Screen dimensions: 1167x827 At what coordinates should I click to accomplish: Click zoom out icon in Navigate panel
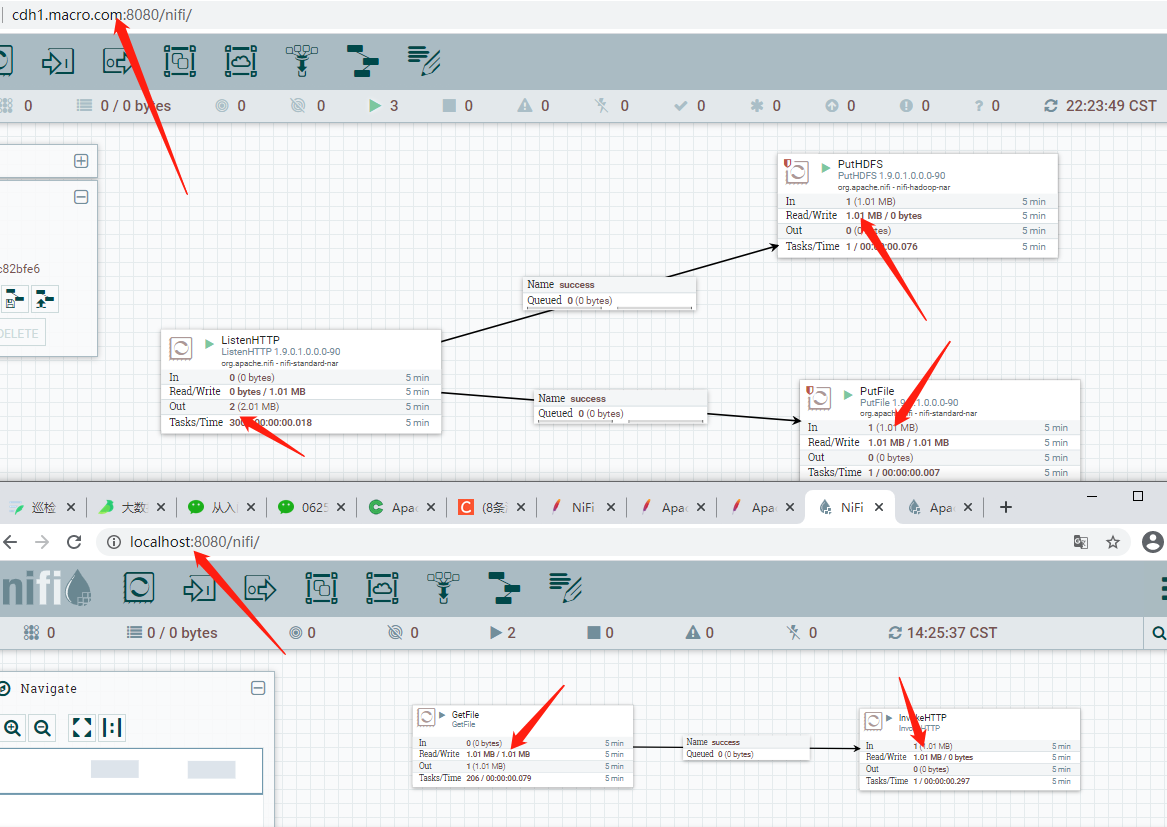(42, 727)
